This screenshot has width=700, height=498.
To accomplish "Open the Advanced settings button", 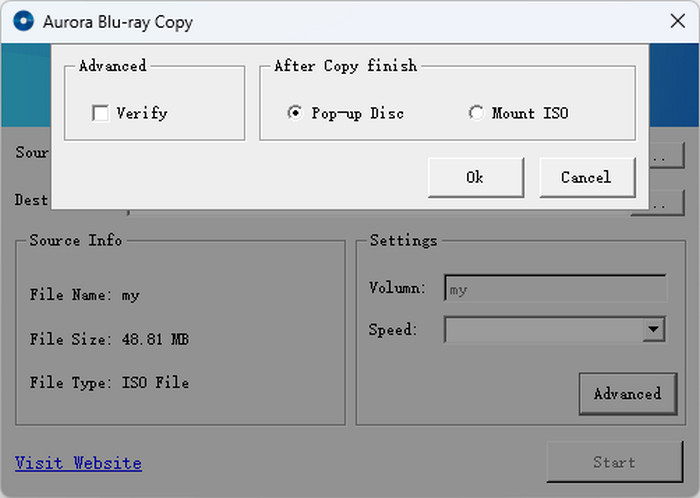I will (627, 394).
